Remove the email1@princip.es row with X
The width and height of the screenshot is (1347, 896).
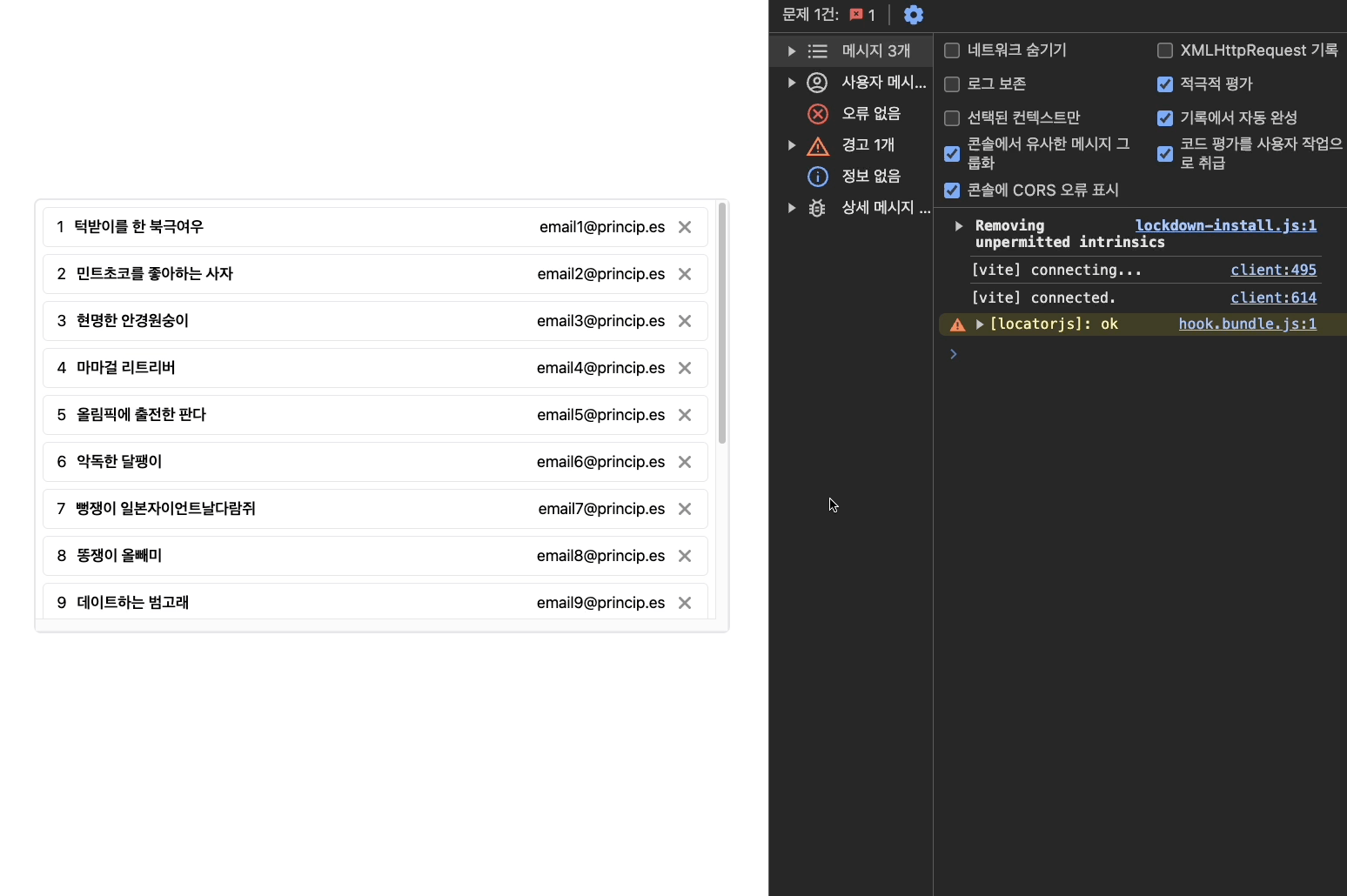685,227
